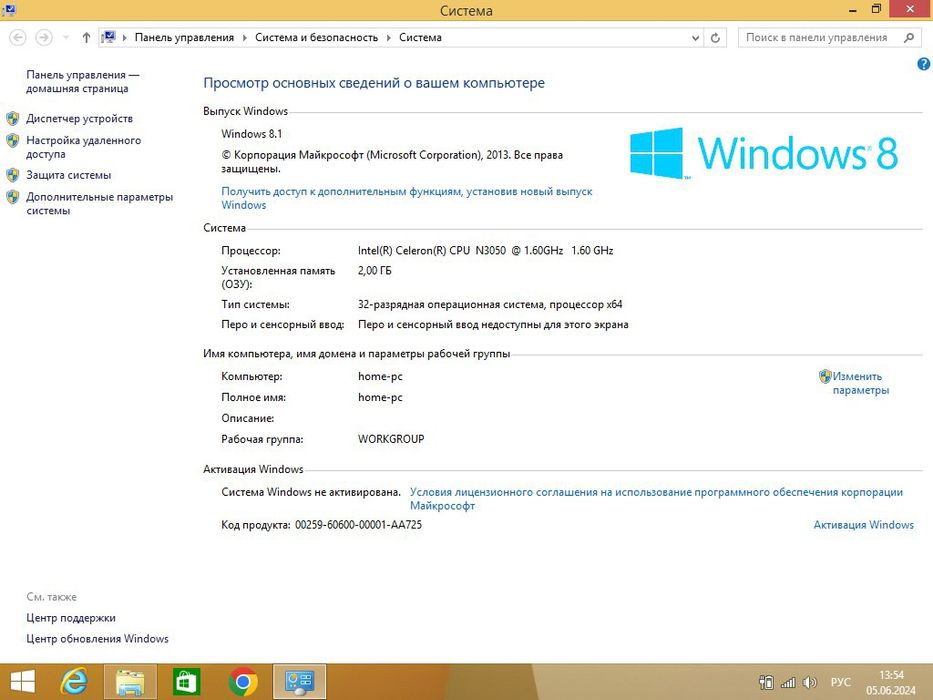
Task: Open Защита системы link
Action: point(68,175)
